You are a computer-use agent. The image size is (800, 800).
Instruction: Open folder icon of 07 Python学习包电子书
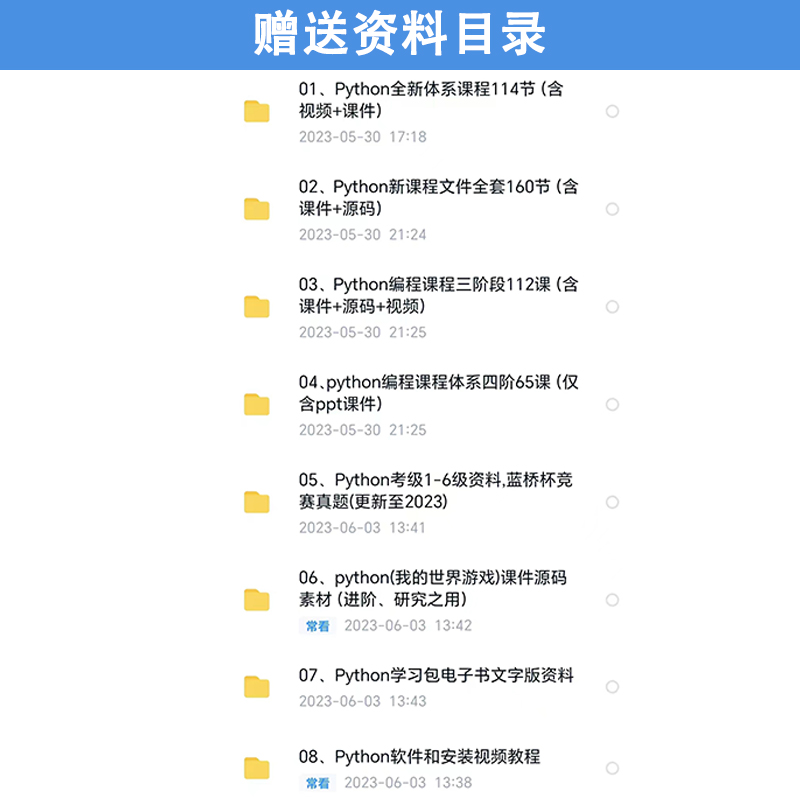coord(257,687)
